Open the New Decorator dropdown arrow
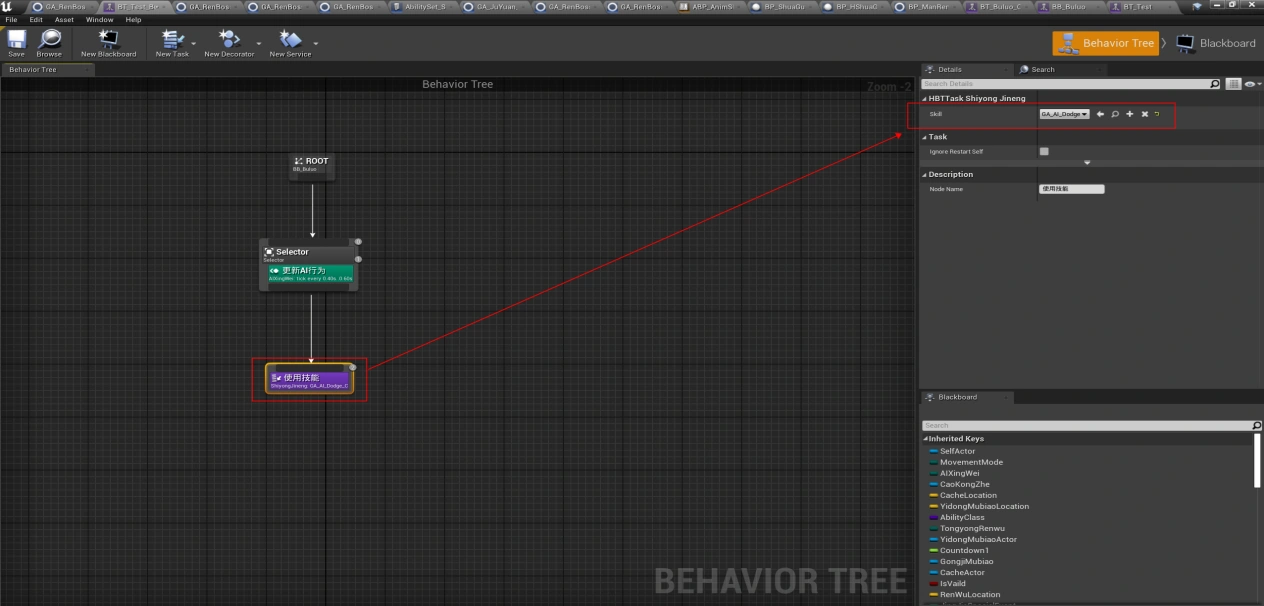Viewport: 1264px width, 606px height. tap(259, 43)
